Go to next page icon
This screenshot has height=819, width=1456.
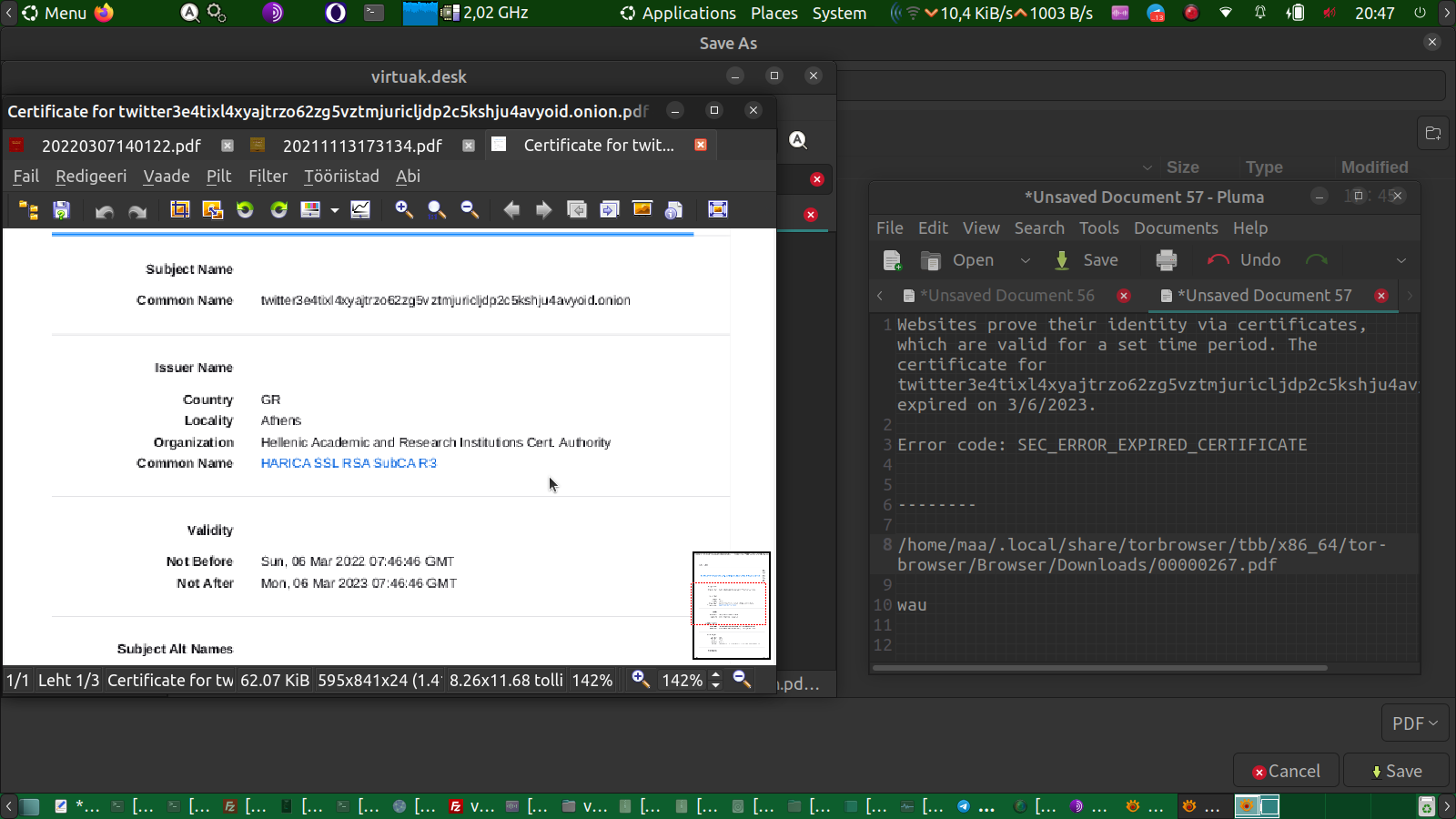609,210
